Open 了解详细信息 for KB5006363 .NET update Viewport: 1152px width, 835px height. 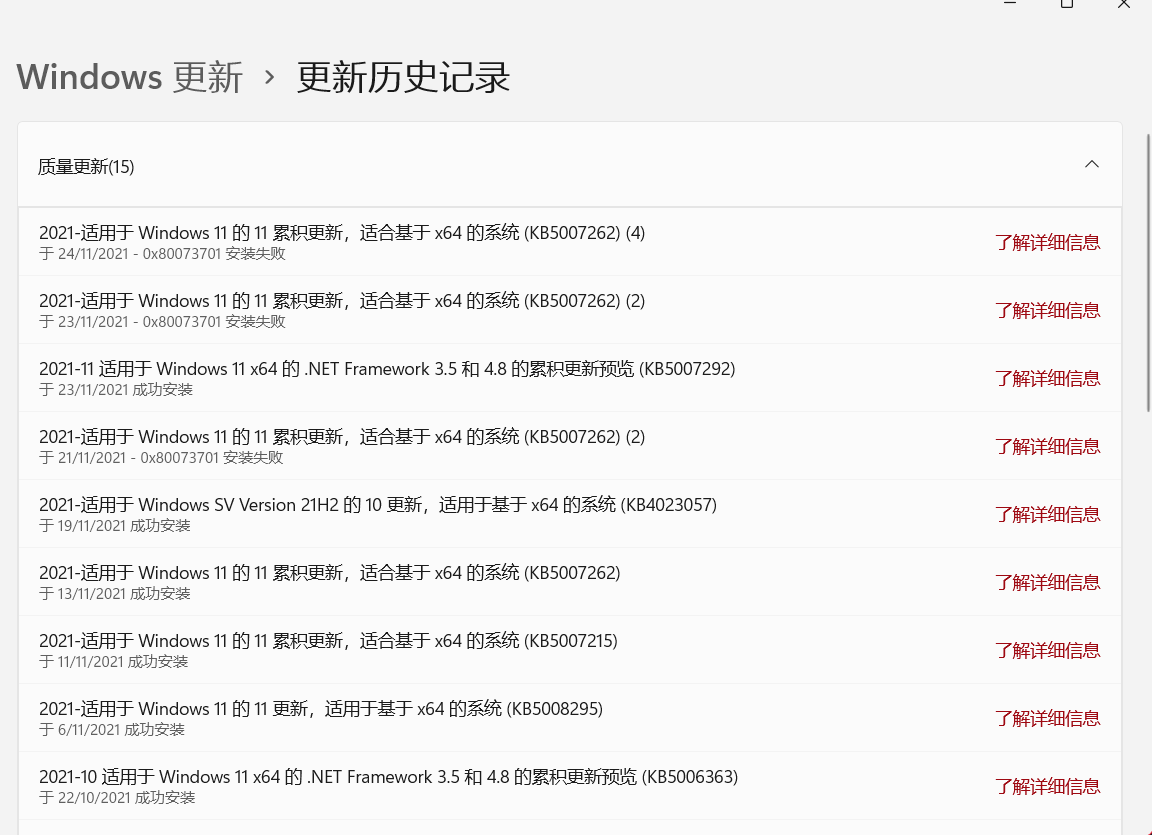(1048, 787)
